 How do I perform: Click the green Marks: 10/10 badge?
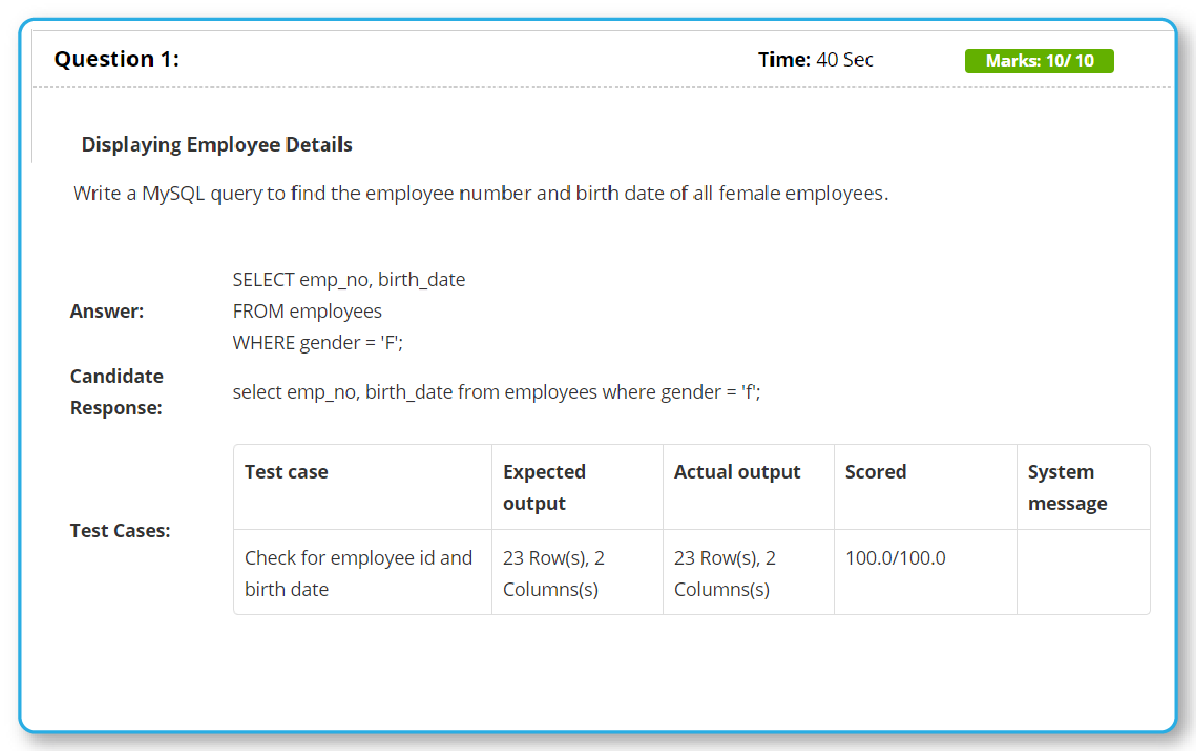point(1038,60)
